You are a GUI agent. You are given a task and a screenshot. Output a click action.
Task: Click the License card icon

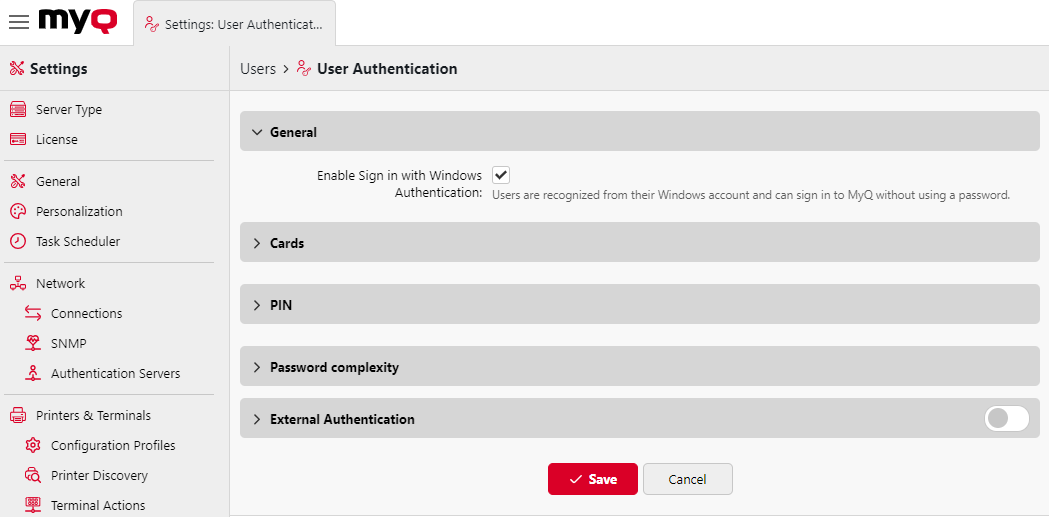[17, 140]
